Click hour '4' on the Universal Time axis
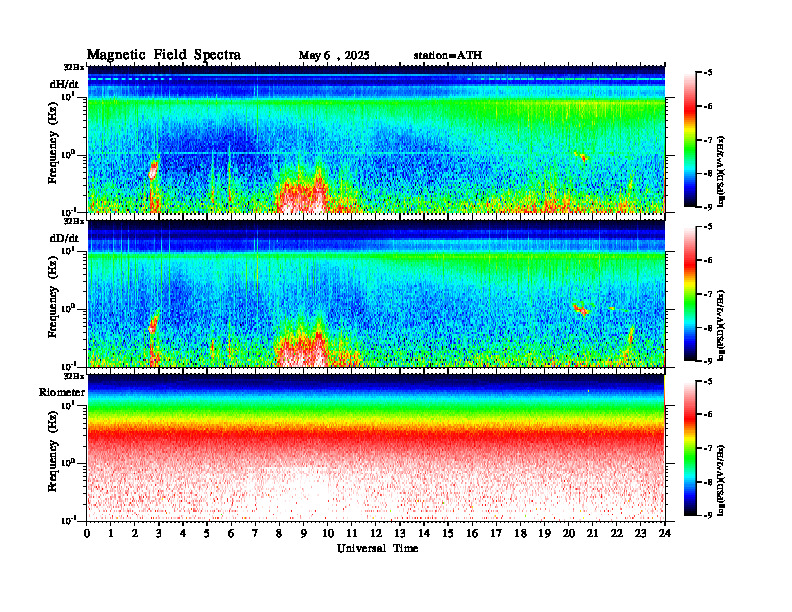Screen dimensions: 792x612 pyautogui.click(x=183, y=534)
